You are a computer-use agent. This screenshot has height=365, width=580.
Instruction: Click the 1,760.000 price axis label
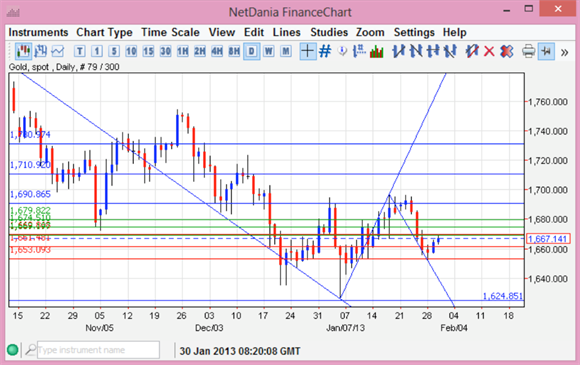pos(548,102)
